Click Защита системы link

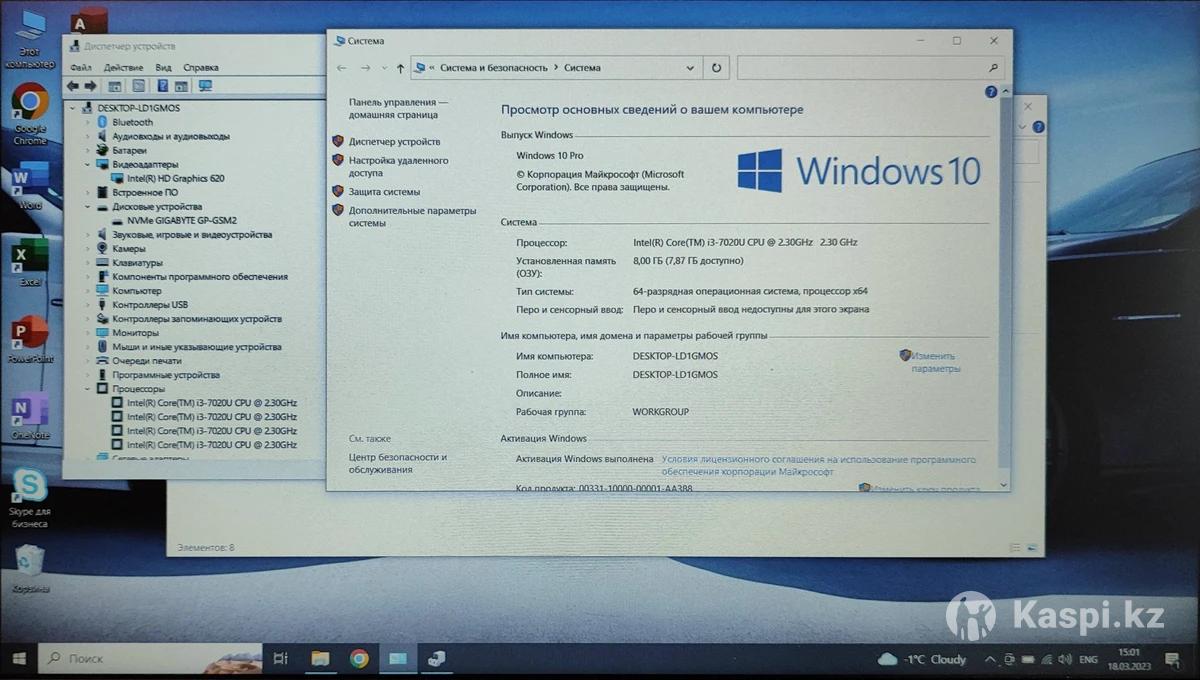click(384, 191)
